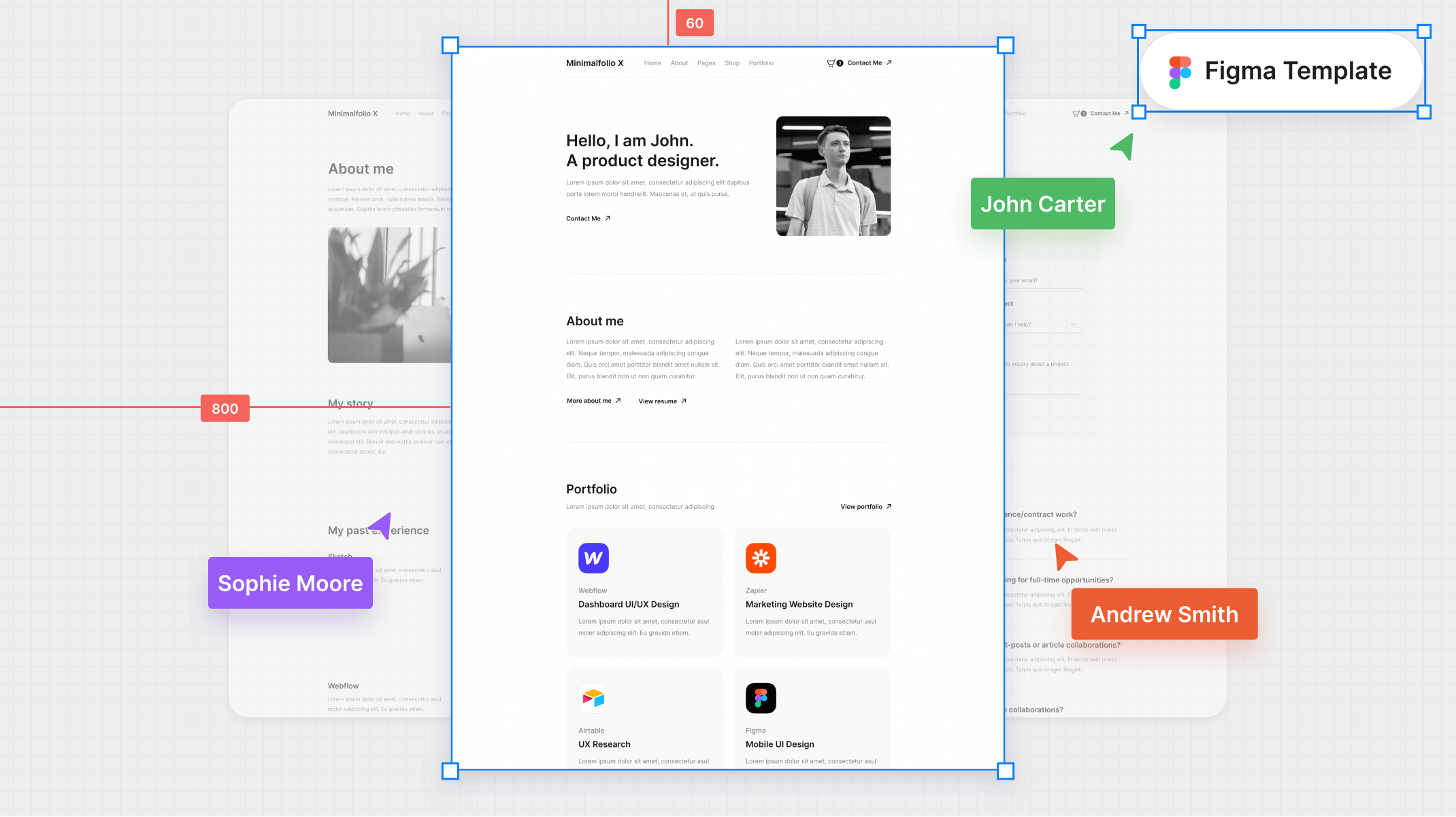Expand the Pages menu item in navbar

(x=707, y=63)
